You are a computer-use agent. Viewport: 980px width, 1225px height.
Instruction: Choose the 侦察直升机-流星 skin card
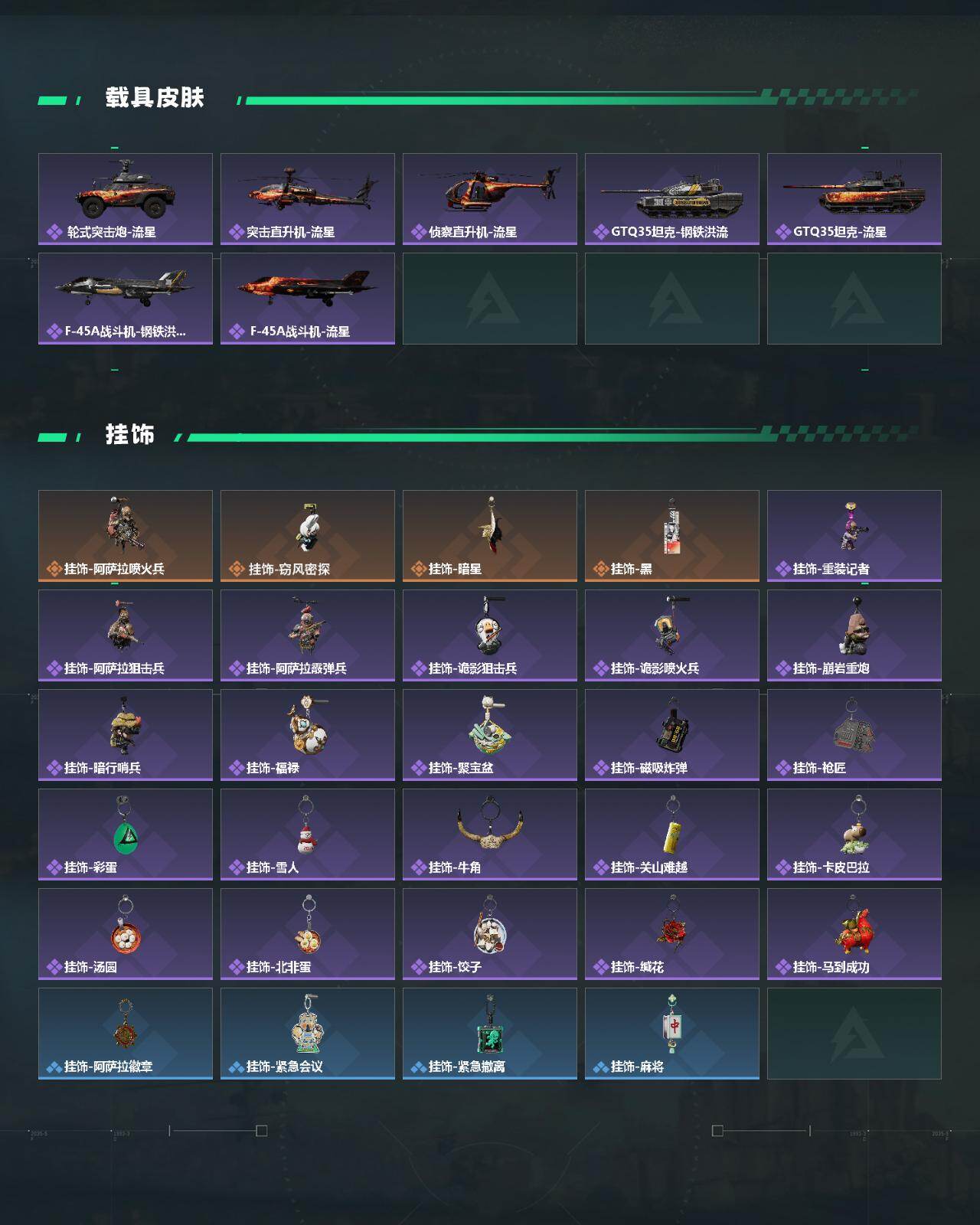click(490, 199)
